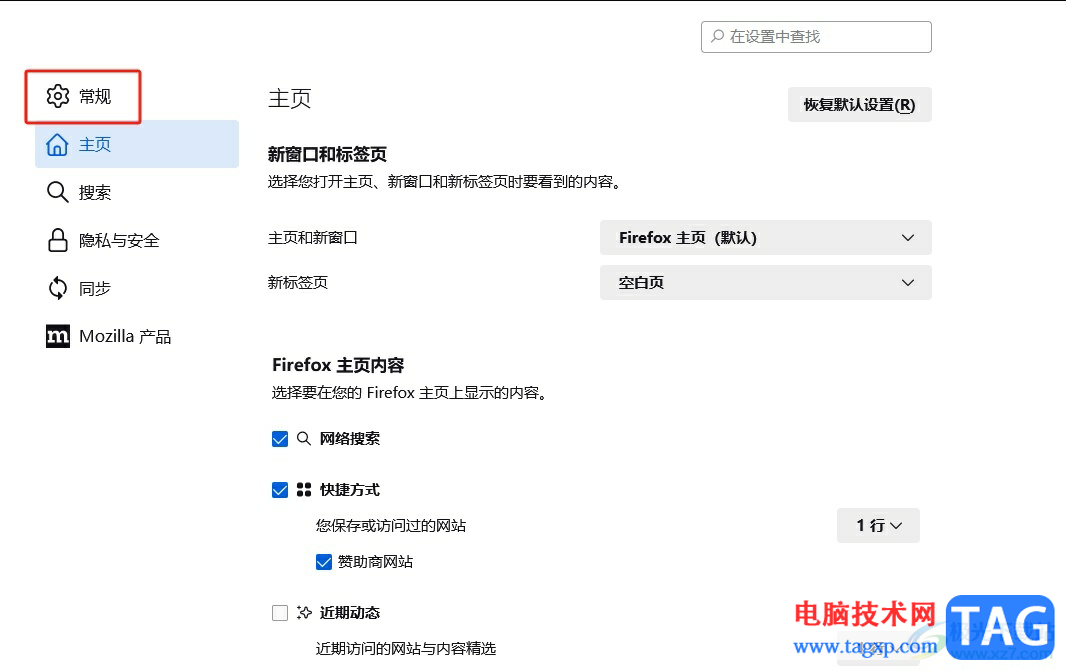Uncheck the 网络搜索 checkbox
The height and width of the screenshot is (670, 1066).
tap(280, 439)
